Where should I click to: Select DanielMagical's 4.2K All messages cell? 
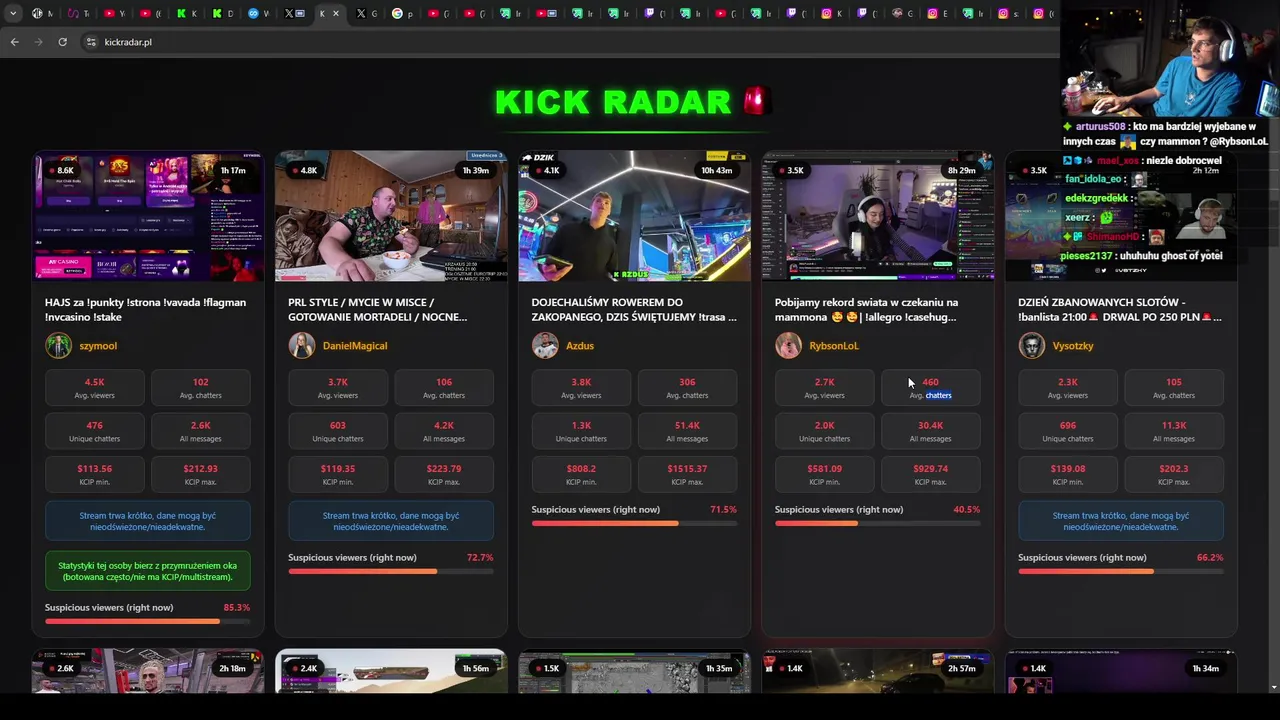pyautogui.click(x=444, y=431)
